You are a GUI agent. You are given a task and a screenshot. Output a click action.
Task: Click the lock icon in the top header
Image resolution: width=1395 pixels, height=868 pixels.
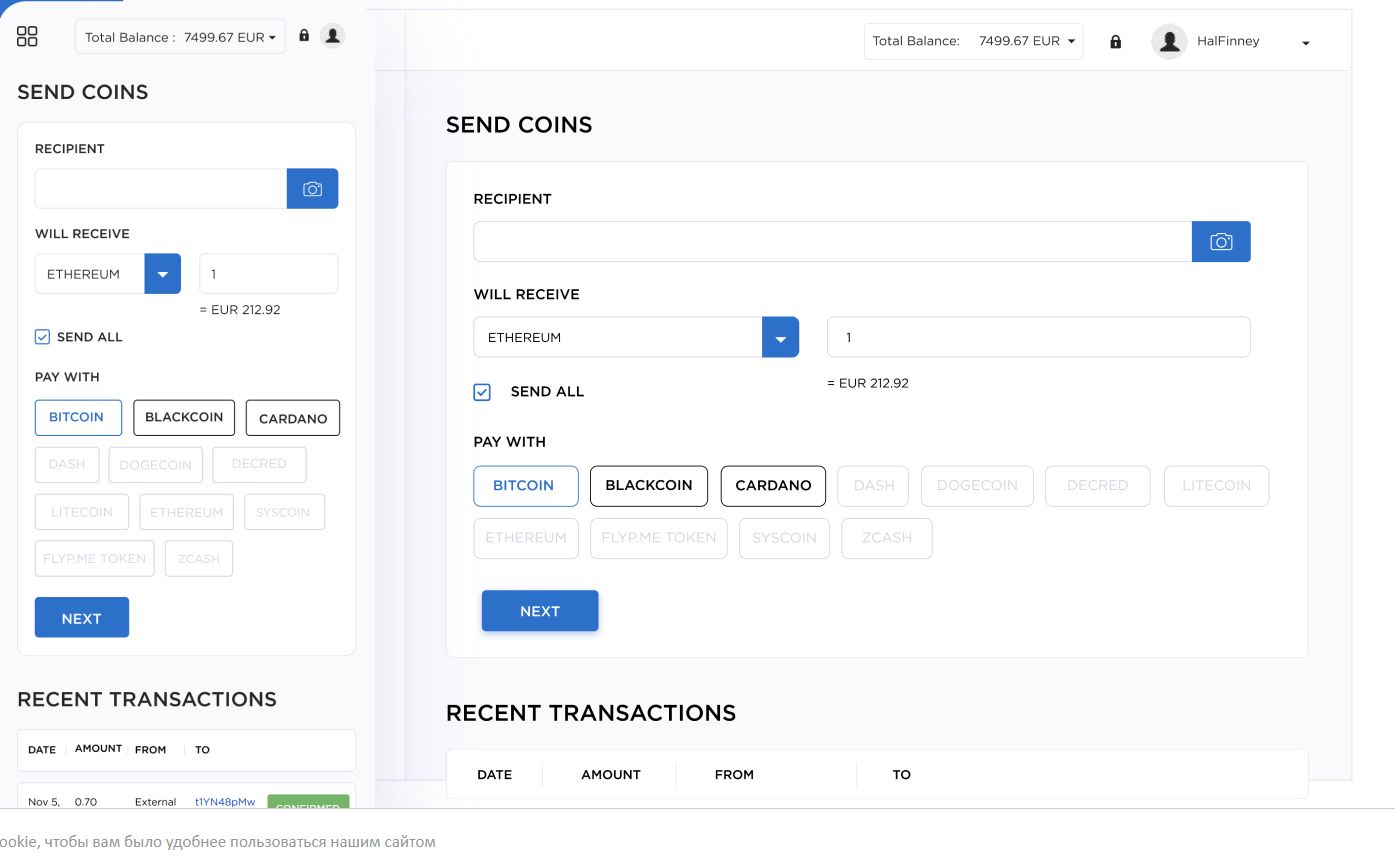[1115, 41]
